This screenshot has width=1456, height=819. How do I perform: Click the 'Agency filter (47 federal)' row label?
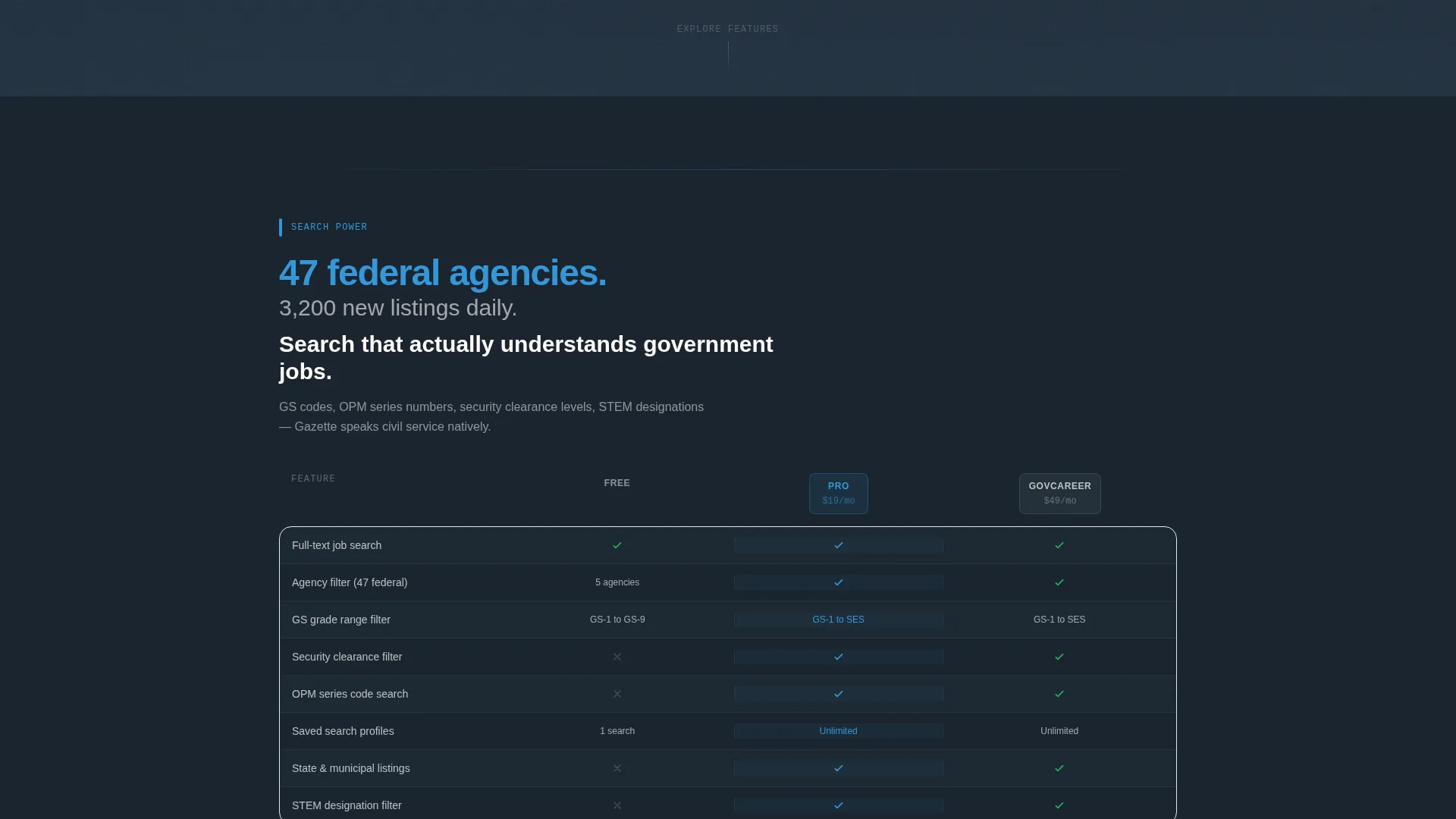pos(350,582)
